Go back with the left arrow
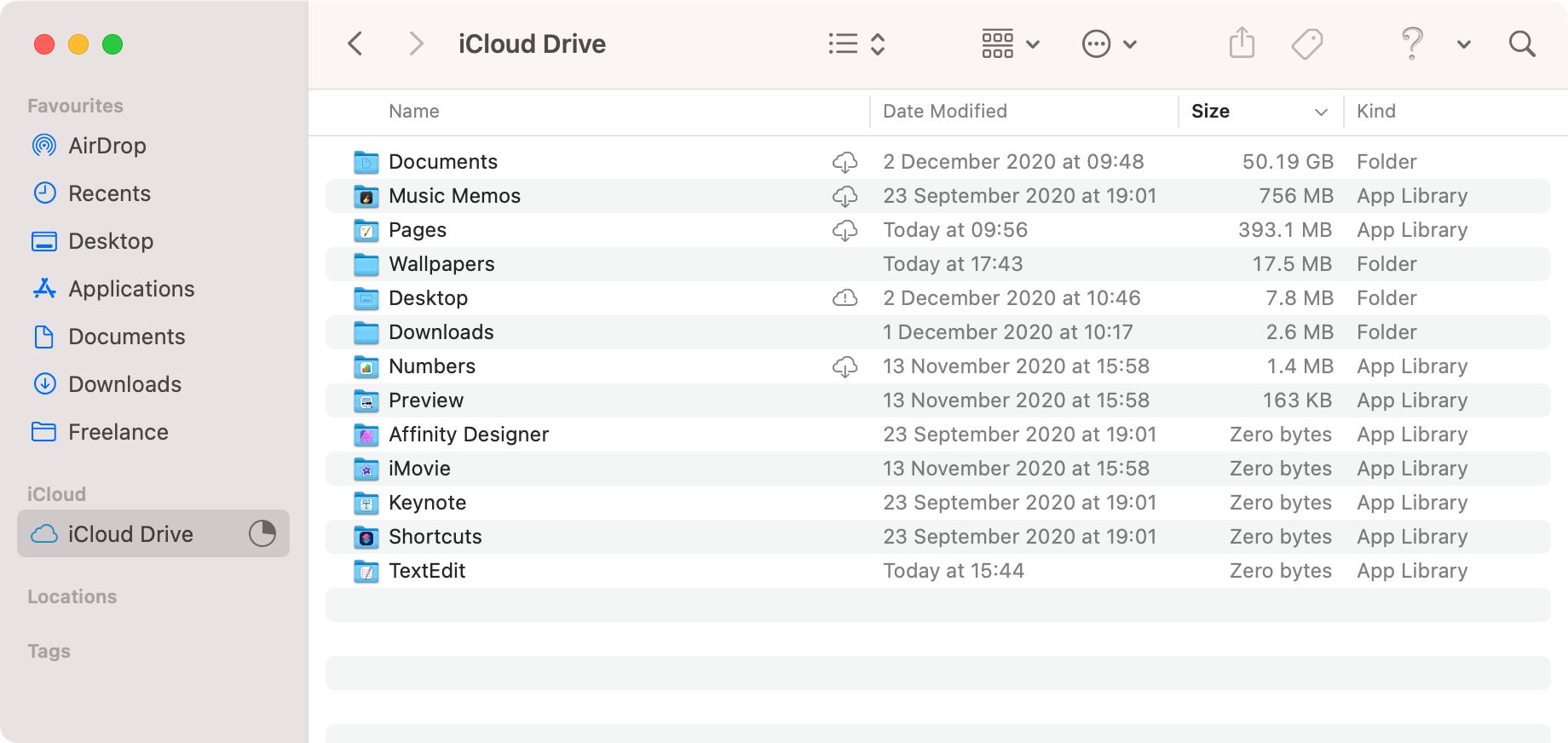Viewport: 1568px width, 743px height. pyautogui.click(x=355, y=43)
